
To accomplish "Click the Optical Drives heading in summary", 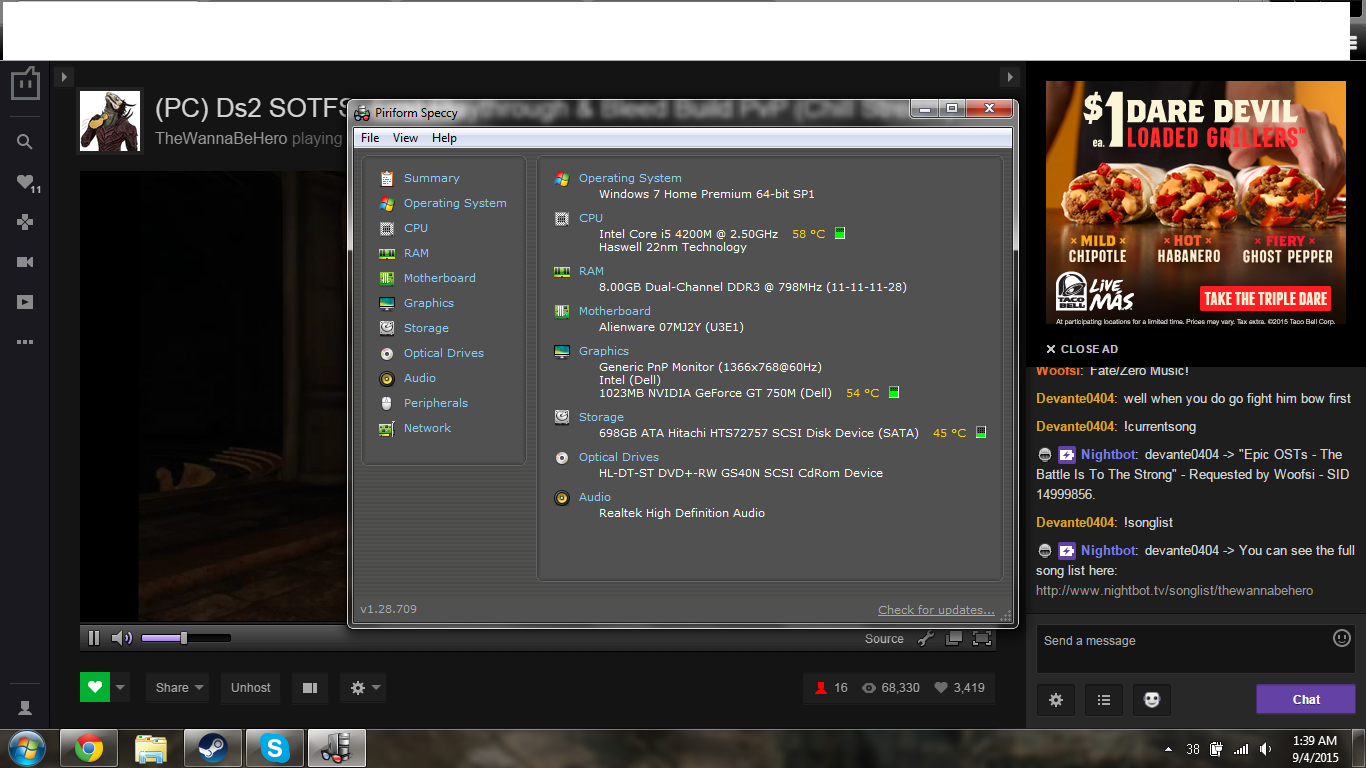I will tap(618, 457).
